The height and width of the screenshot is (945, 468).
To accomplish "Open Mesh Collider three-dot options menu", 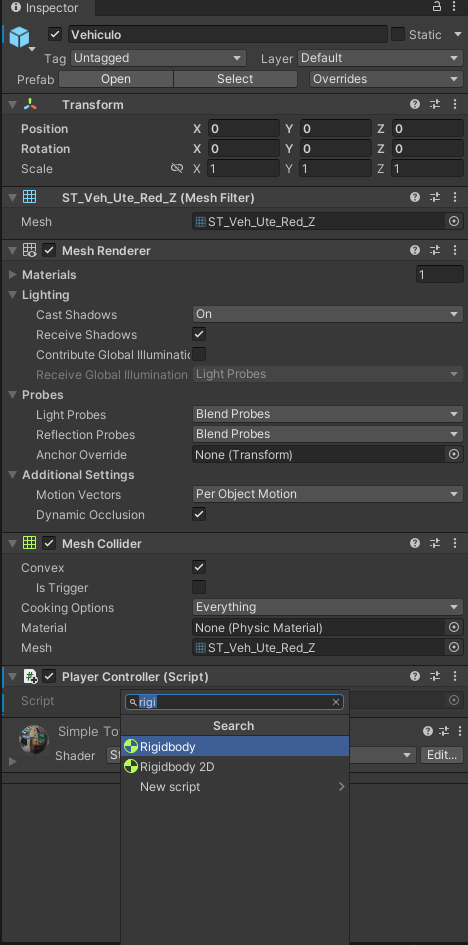I will click(455, 543).
